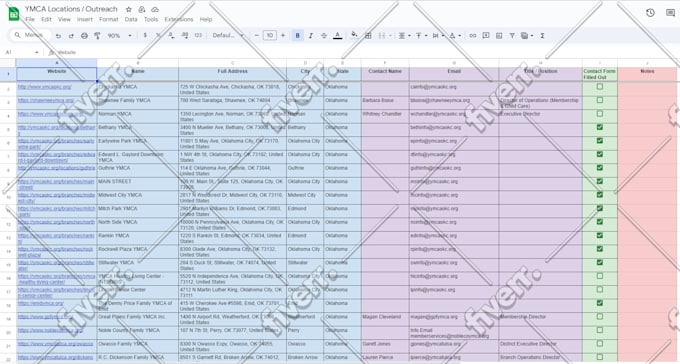The image size is (680, 364).
Task: Uncheck the contact form box for Stillwater YMCA
Action: pyautogui.click(x=600, y=262)
